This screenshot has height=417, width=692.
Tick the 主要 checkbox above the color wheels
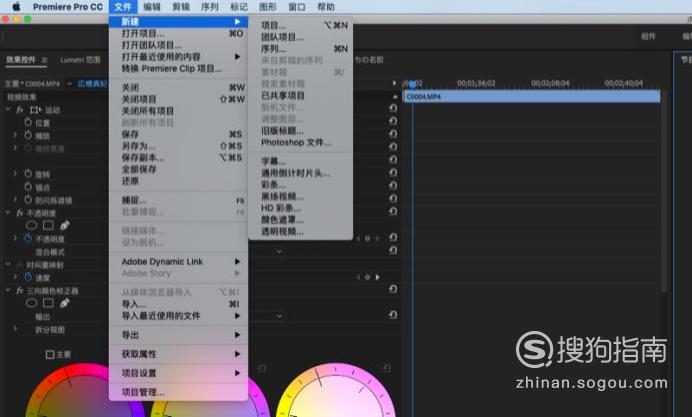coord(50,354)
